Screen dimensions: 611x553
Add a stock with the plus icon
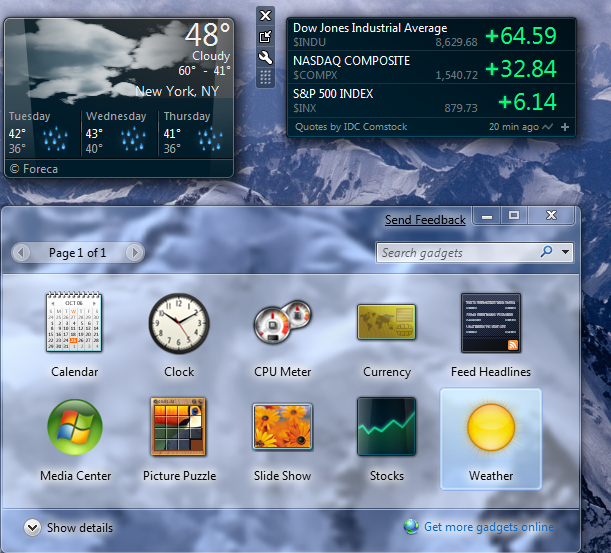565,127
